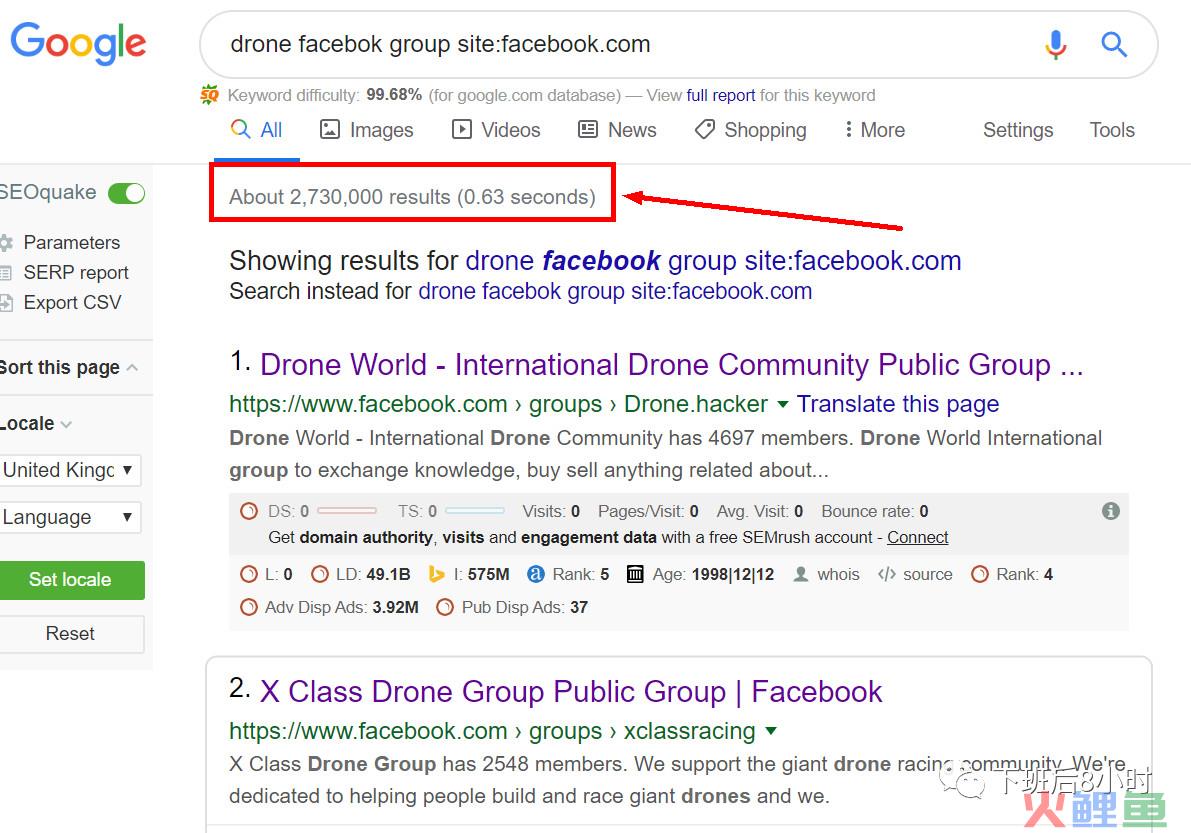Viewport: 1191px width, 833px height.
Task: Collapse the Sort this page section
Action: pos(132,368)
